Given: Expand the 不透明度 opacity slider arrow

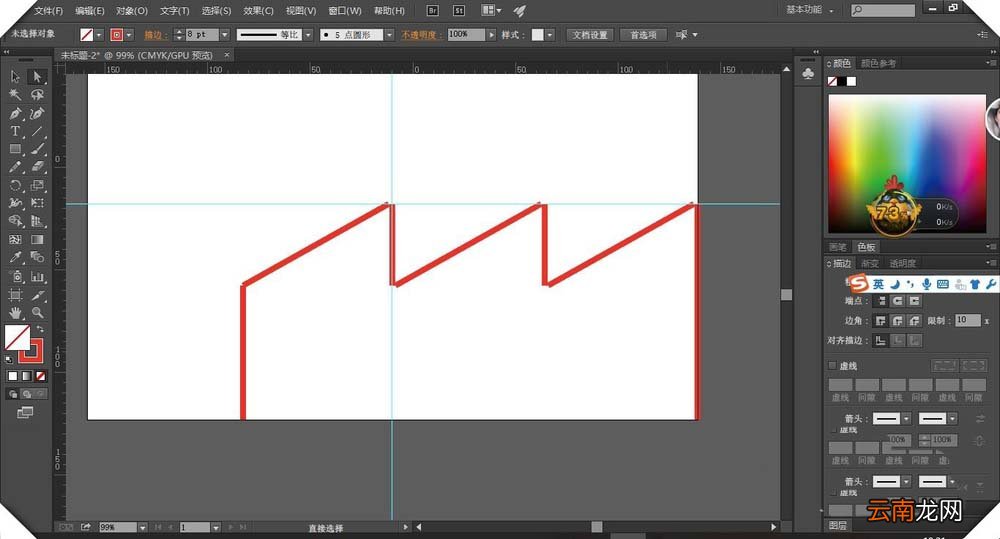Looking at the screenshot, I should coord(492,35).
